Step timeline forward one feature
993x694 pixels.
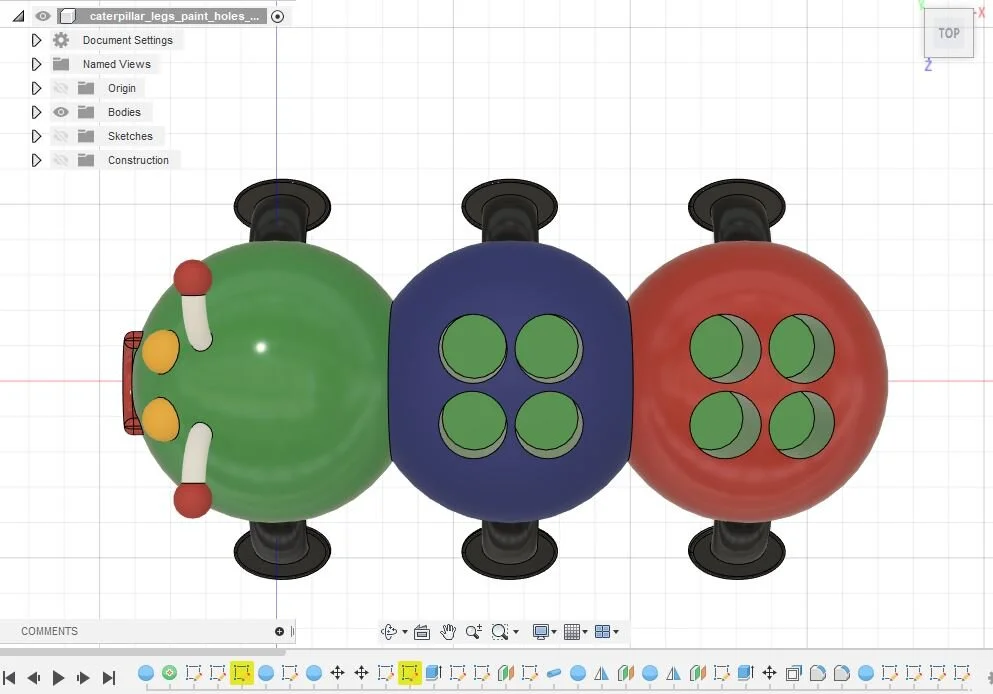coord(83,678)
